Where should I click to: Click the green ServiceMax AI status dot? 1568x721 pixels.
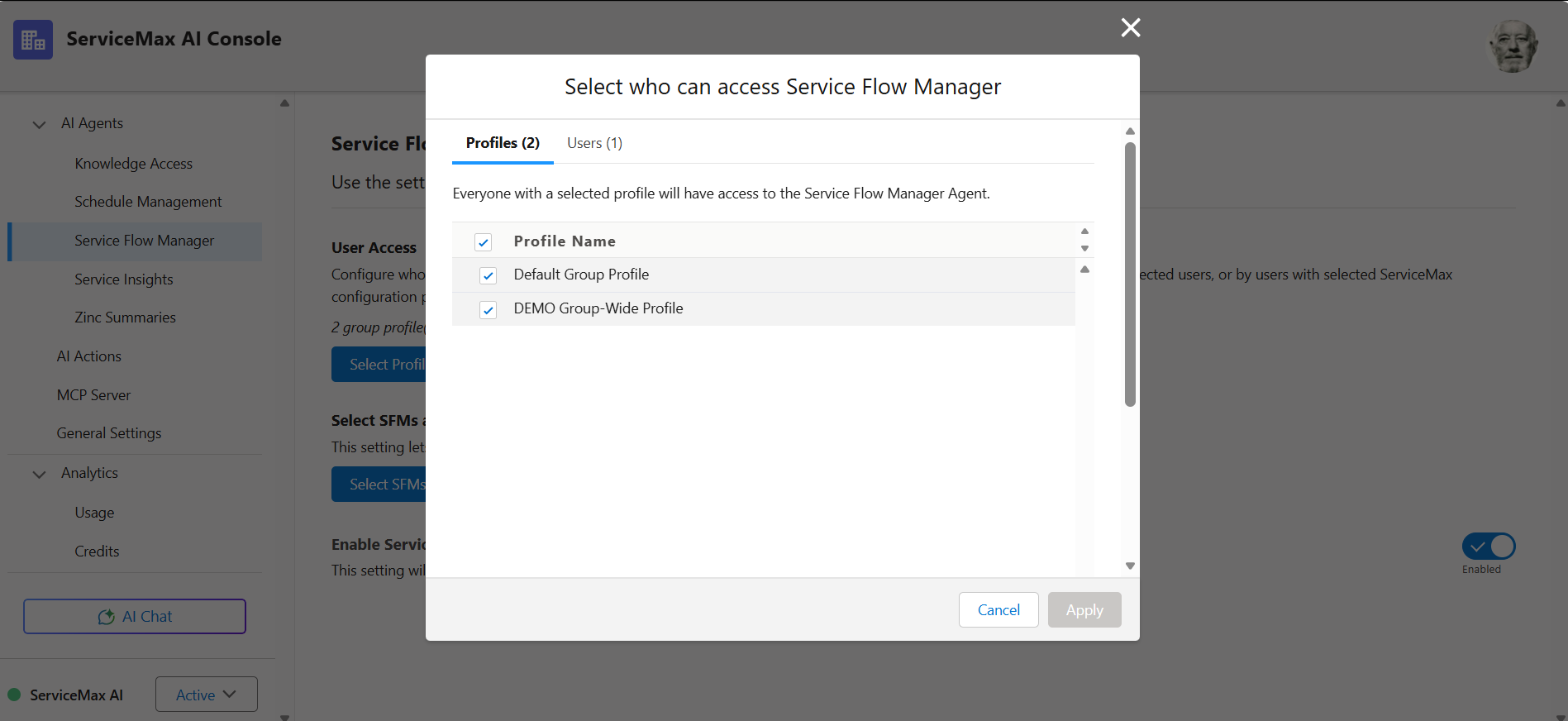tap(14, 695)
